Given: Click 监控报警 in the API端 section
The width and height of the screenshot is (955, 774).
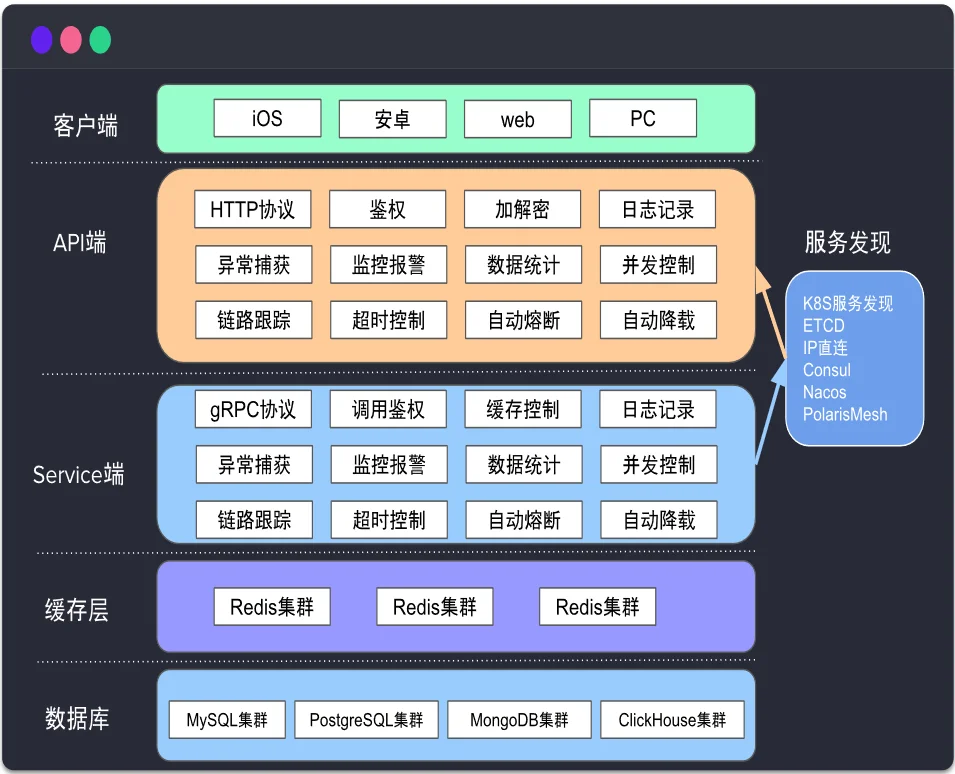Looking at the screenshot, I should (x=389, y=265).
